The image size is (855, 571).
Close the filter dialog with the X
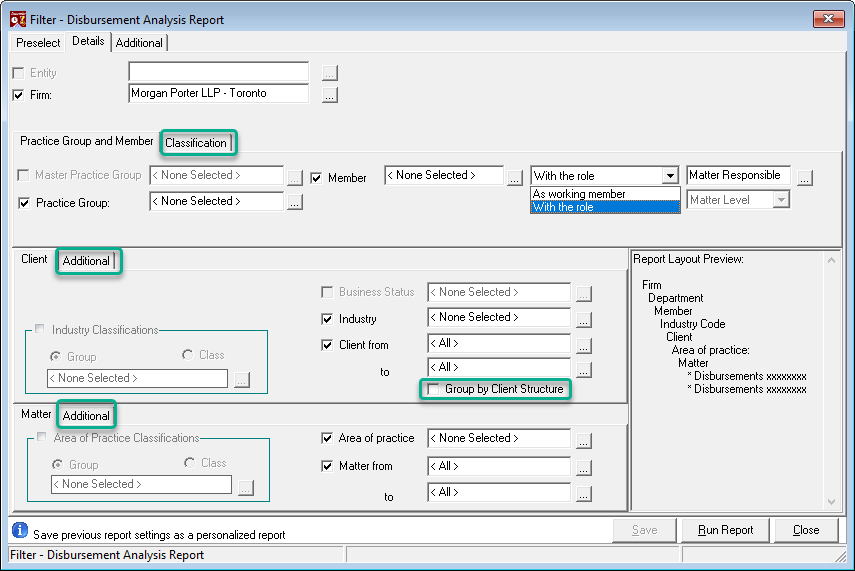click(828, 19)
